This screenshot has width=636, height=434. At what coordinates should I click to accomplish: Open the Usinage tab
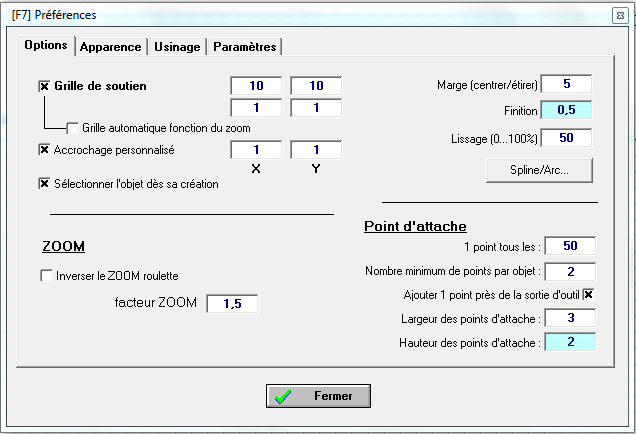click(x=177, y=47)
